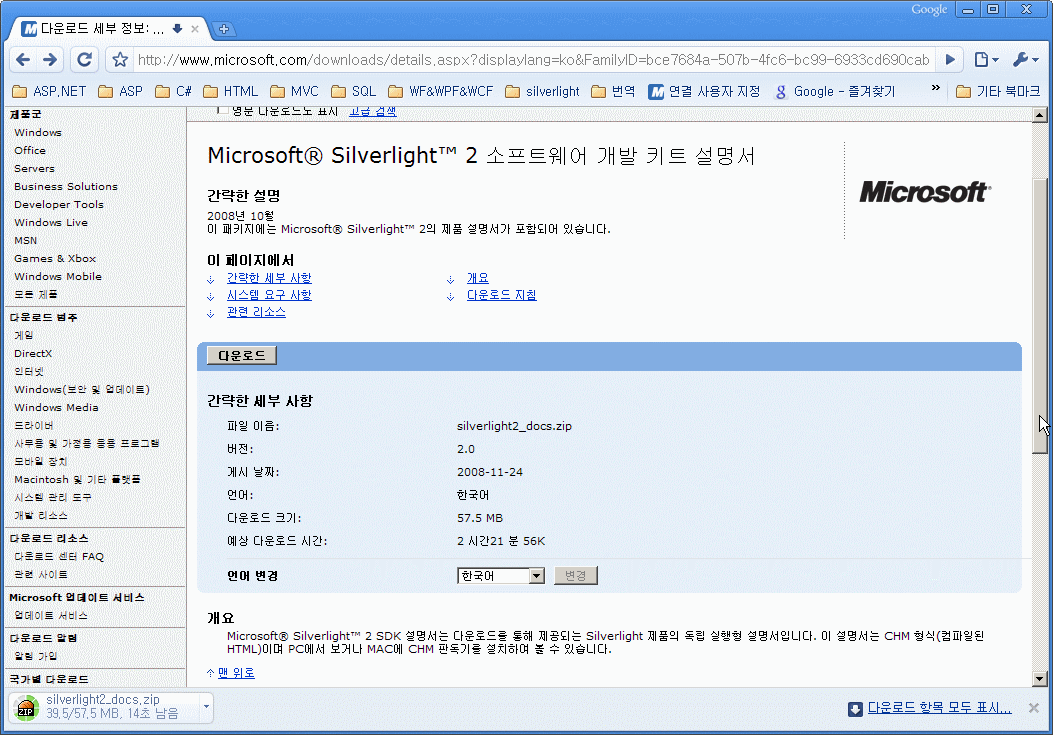
Task: Open Servers in the product sidebar
Action: point(34,169)
